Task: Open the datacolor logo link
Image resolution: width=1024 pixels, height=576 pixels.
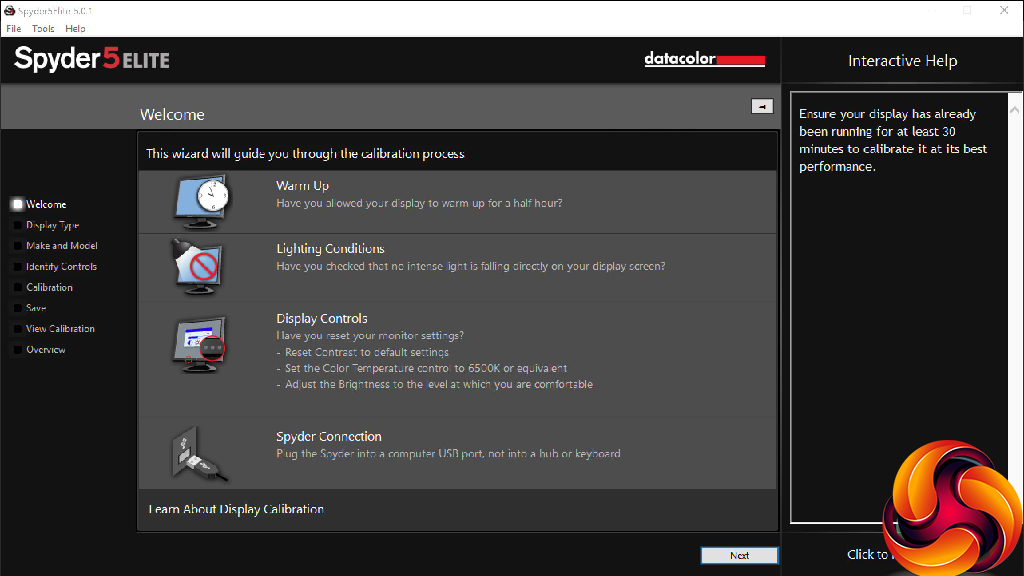Action: (x=704, y=59)
